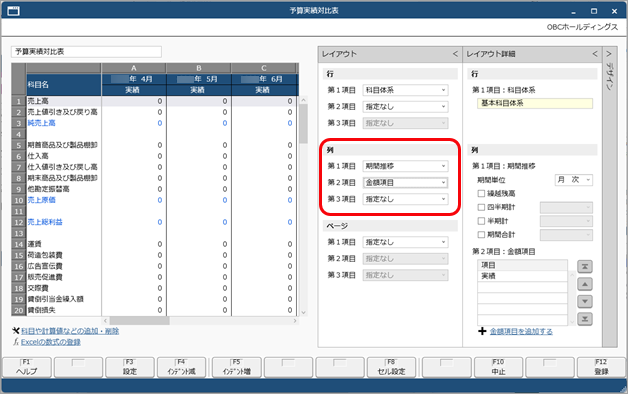Click the F10 中止 button
The height and width of the screenshot is (394, 628).
[x=498, y=367]
